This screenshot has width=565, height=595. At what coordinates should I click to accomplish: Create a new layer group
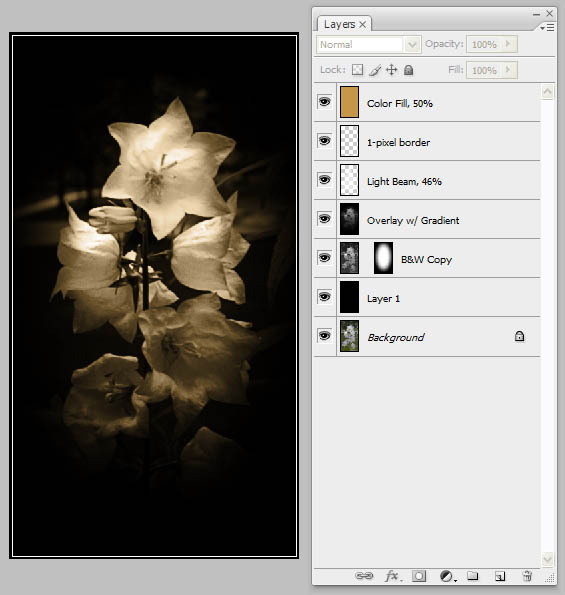click(472, 576)
